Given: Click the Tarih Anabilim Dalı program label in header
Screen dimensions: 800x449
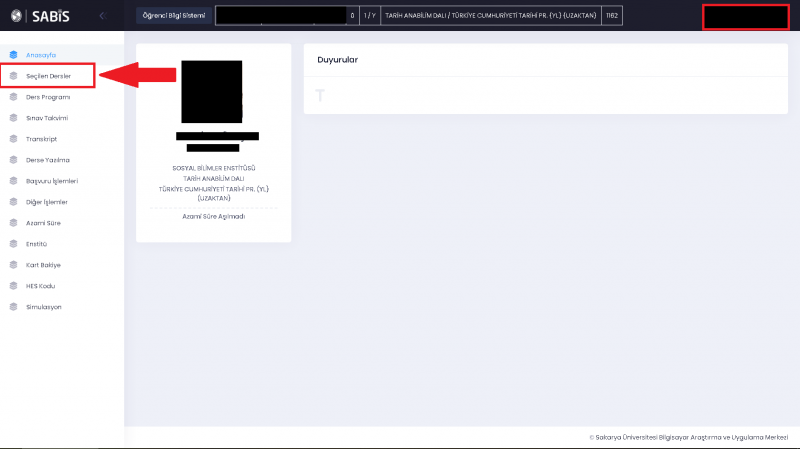Looking at the screenshot, I should (489, 15).
